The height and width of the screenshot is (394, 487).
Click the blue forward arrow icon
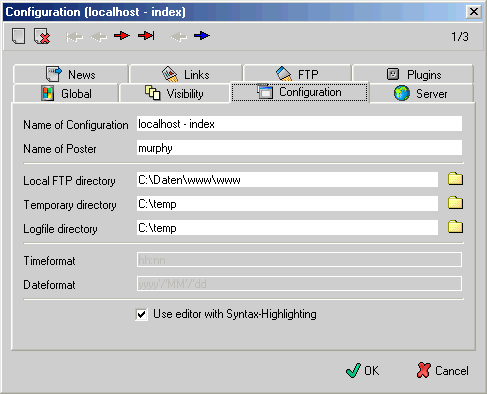(x=202, y=35)
